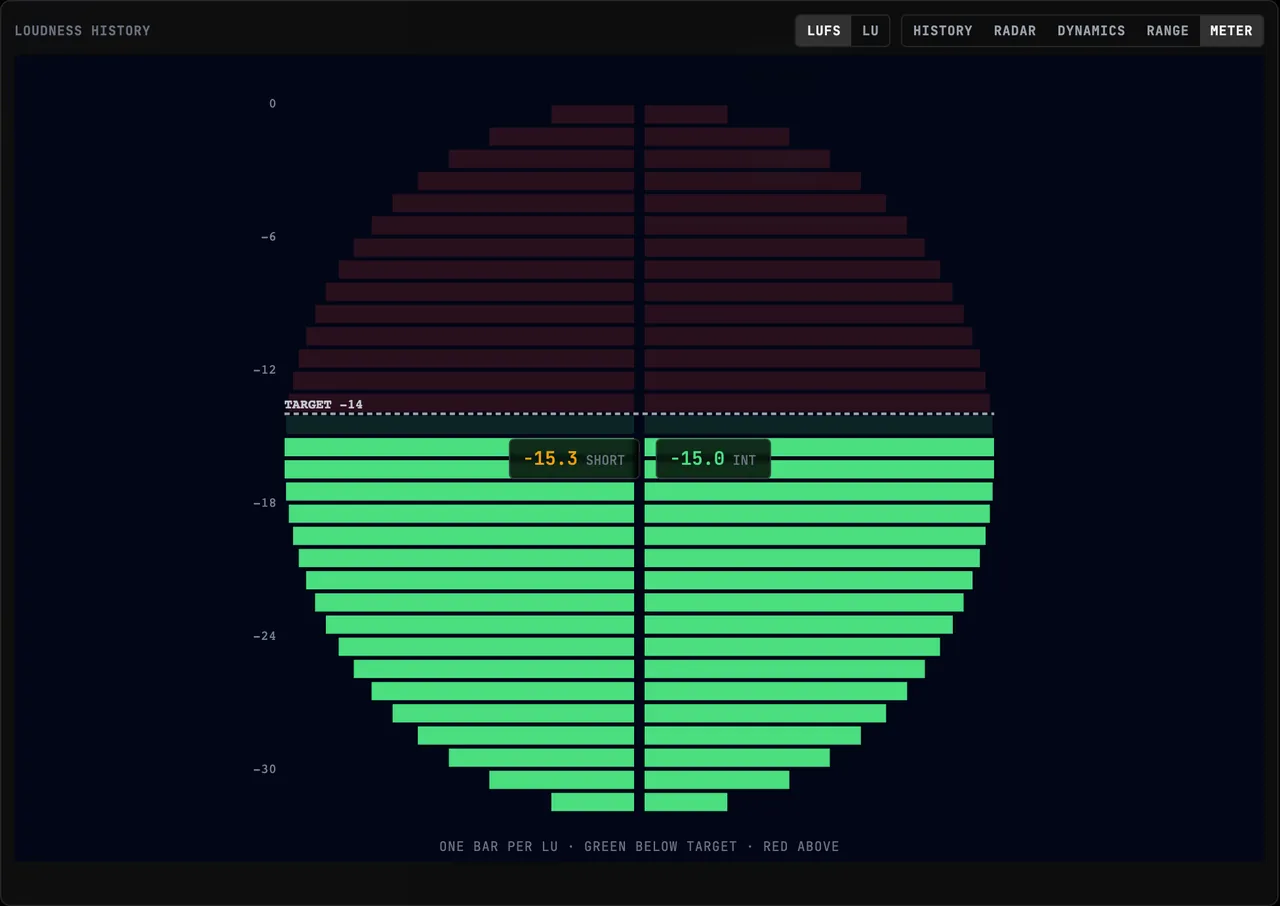Click the -30 scale label
The height and width of the screenshot is (906, 1280).
tap(264, 769)
